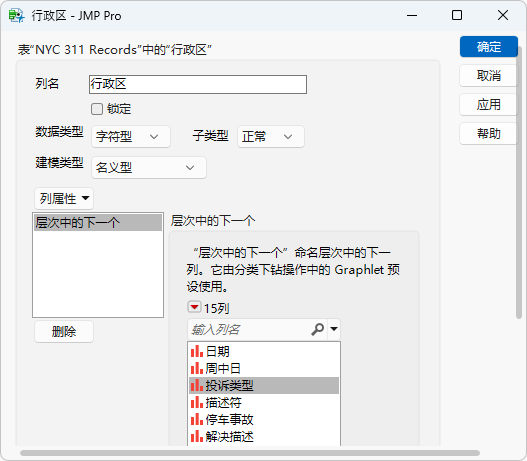This screenshot has width=527, height=461.
Task: Open the 建模类型 dropdown showing 名义型
Action: 149,167
